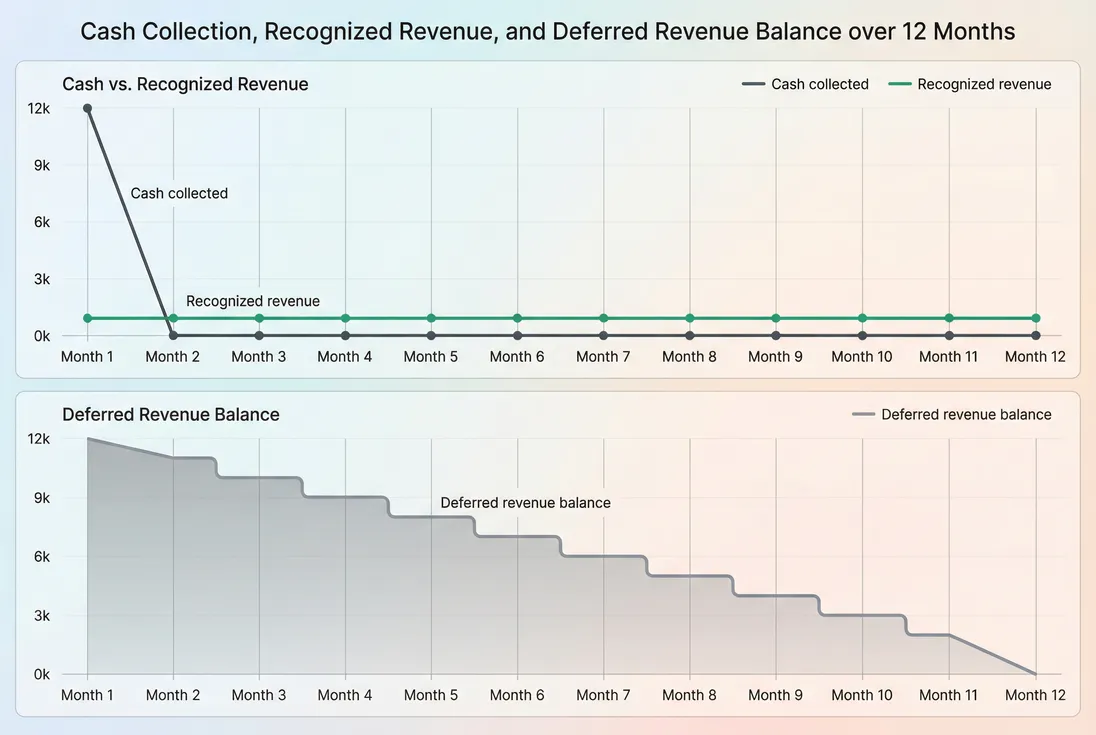
Task: Click the Recognized revenue marker at Month 3
Action: point(259,317)
